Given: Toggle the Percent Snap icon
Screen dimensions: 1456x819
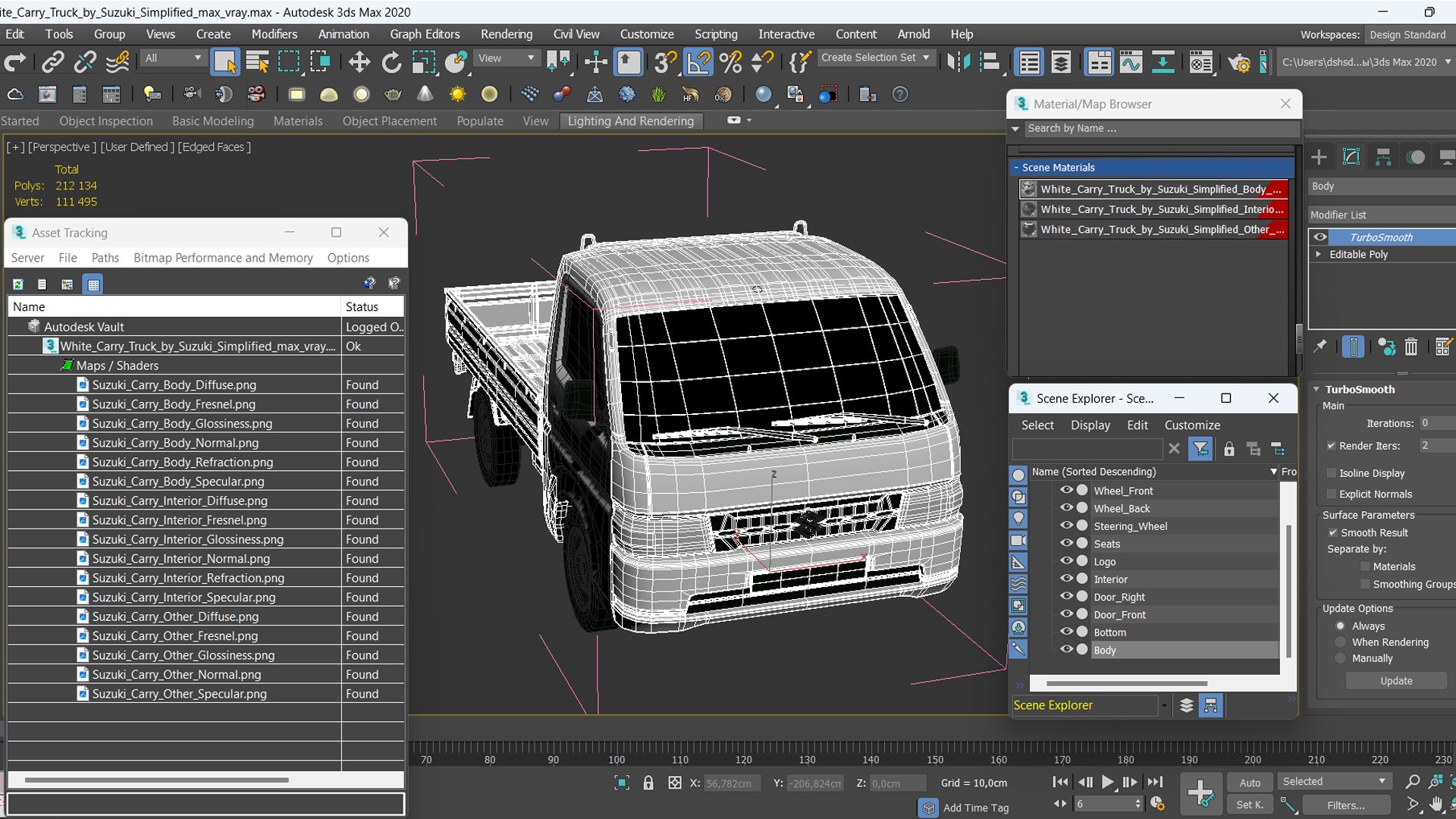Looking at the screenshot, I should tap(730, 61).
